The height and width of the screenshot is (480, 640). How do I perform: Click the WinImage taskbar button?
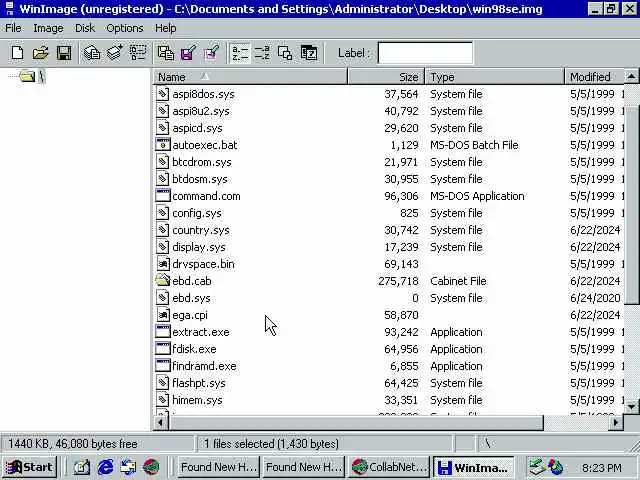click(x=473, y=467)
